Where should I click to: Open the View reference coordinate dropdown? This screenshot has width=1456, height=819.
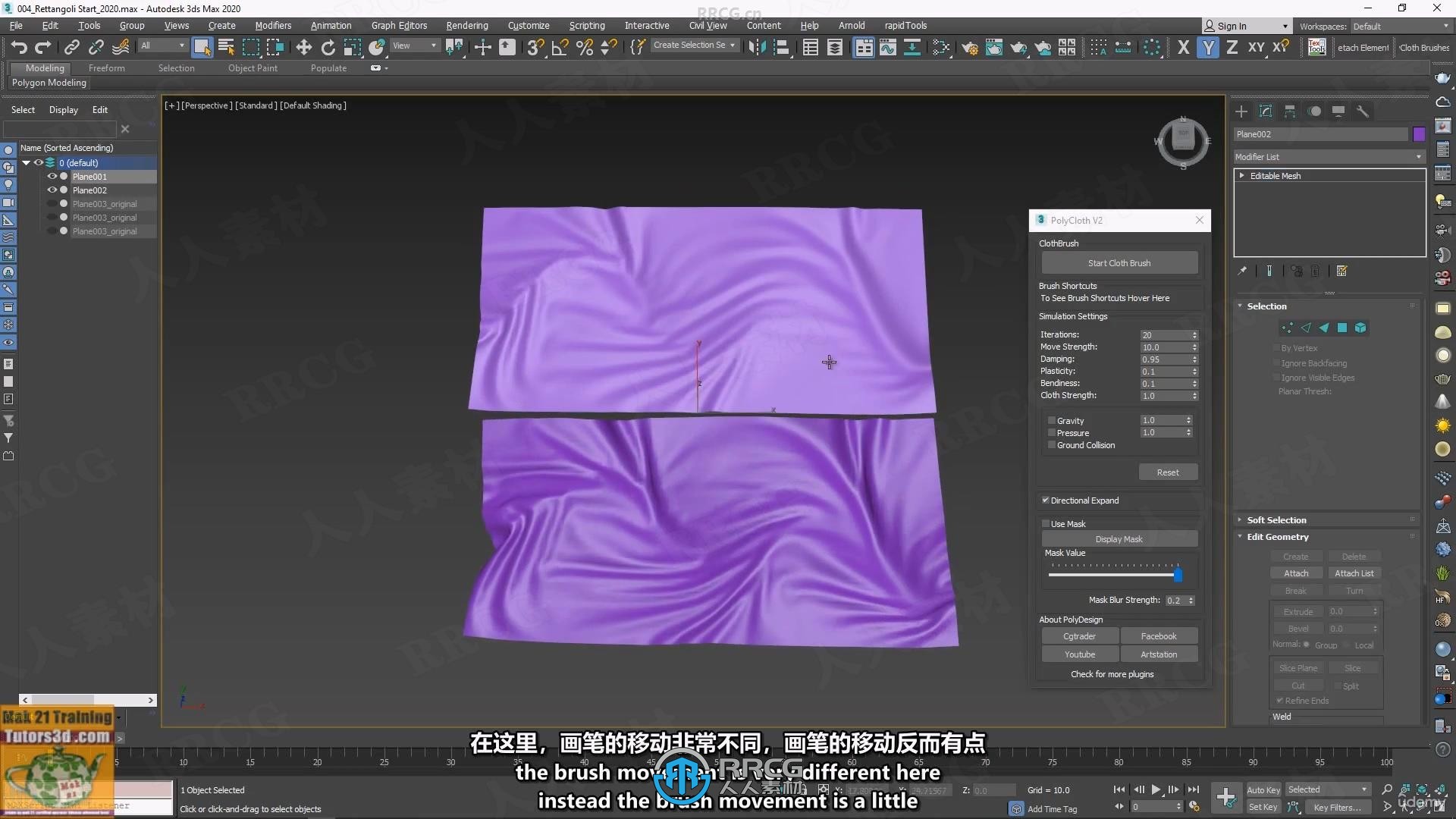(x=415, y=46)
